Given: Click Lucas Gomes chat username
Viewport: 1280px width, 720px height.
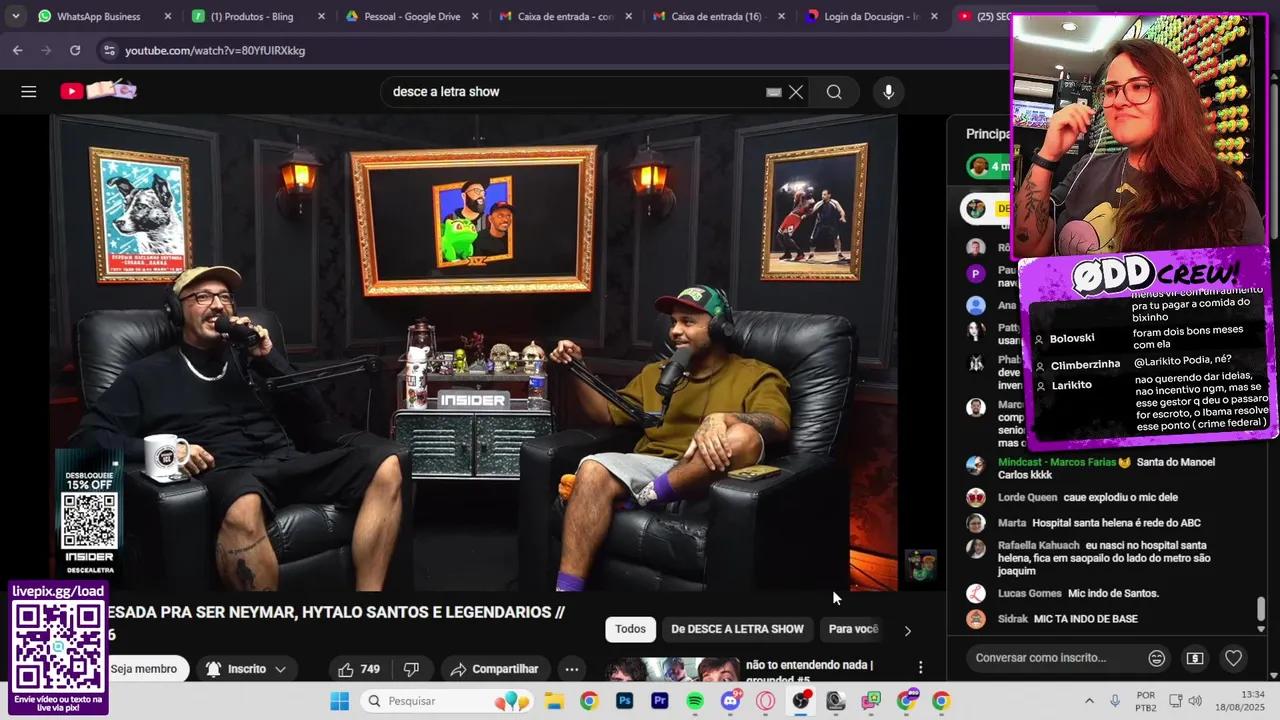Looking at the screenshot, I should 1029,594.
